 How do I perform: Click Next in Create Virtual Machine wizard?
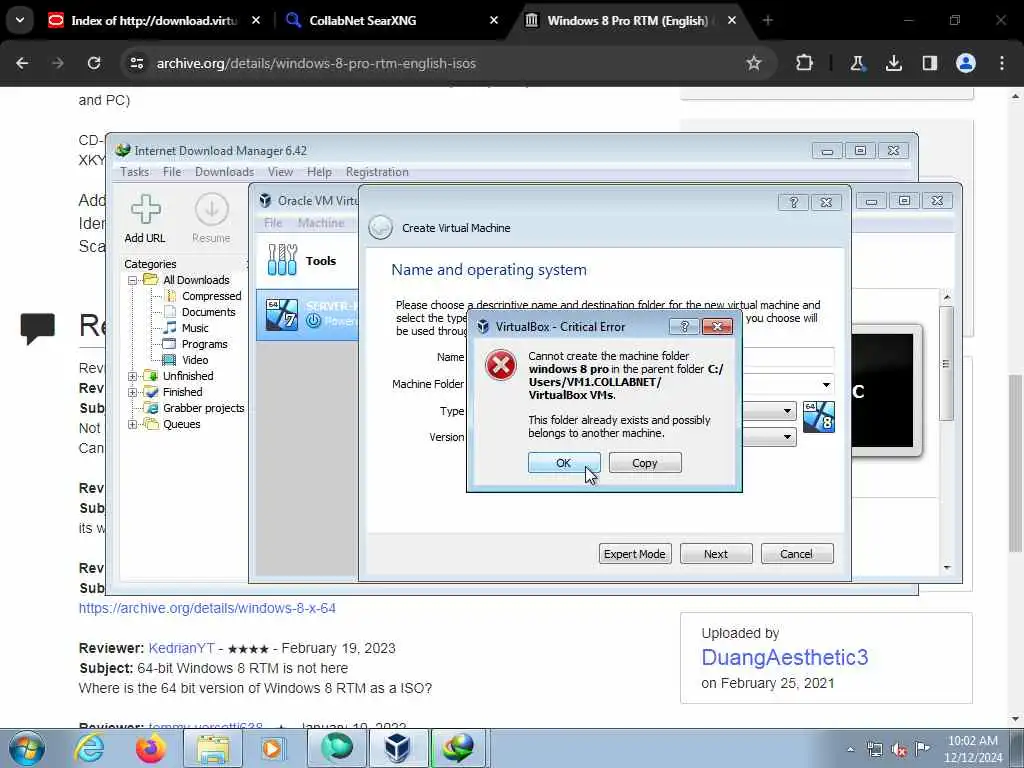[716, 553]
